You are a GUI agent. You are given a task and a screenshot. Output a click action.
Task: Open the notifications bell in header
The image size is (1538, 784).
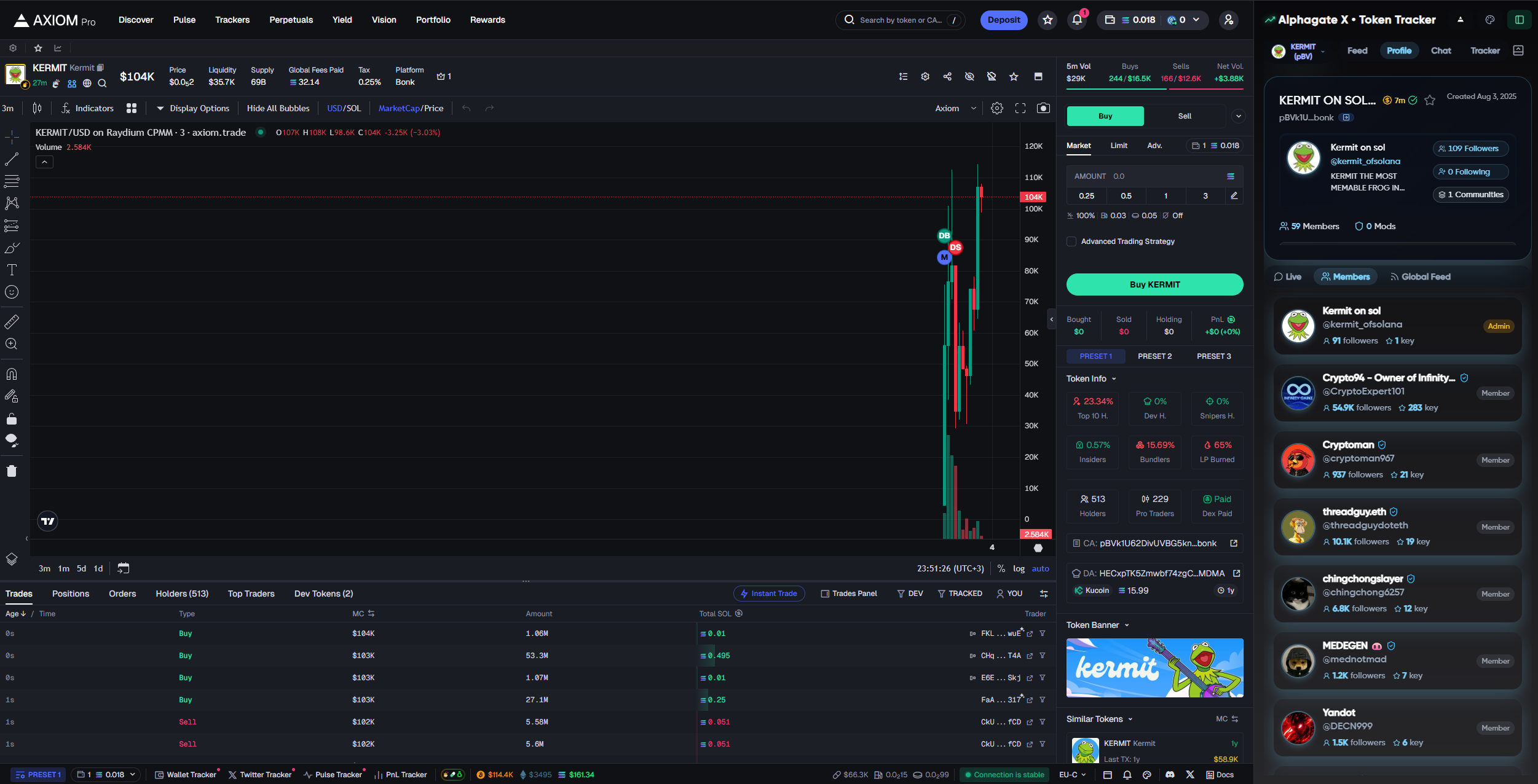point(1077,20)
